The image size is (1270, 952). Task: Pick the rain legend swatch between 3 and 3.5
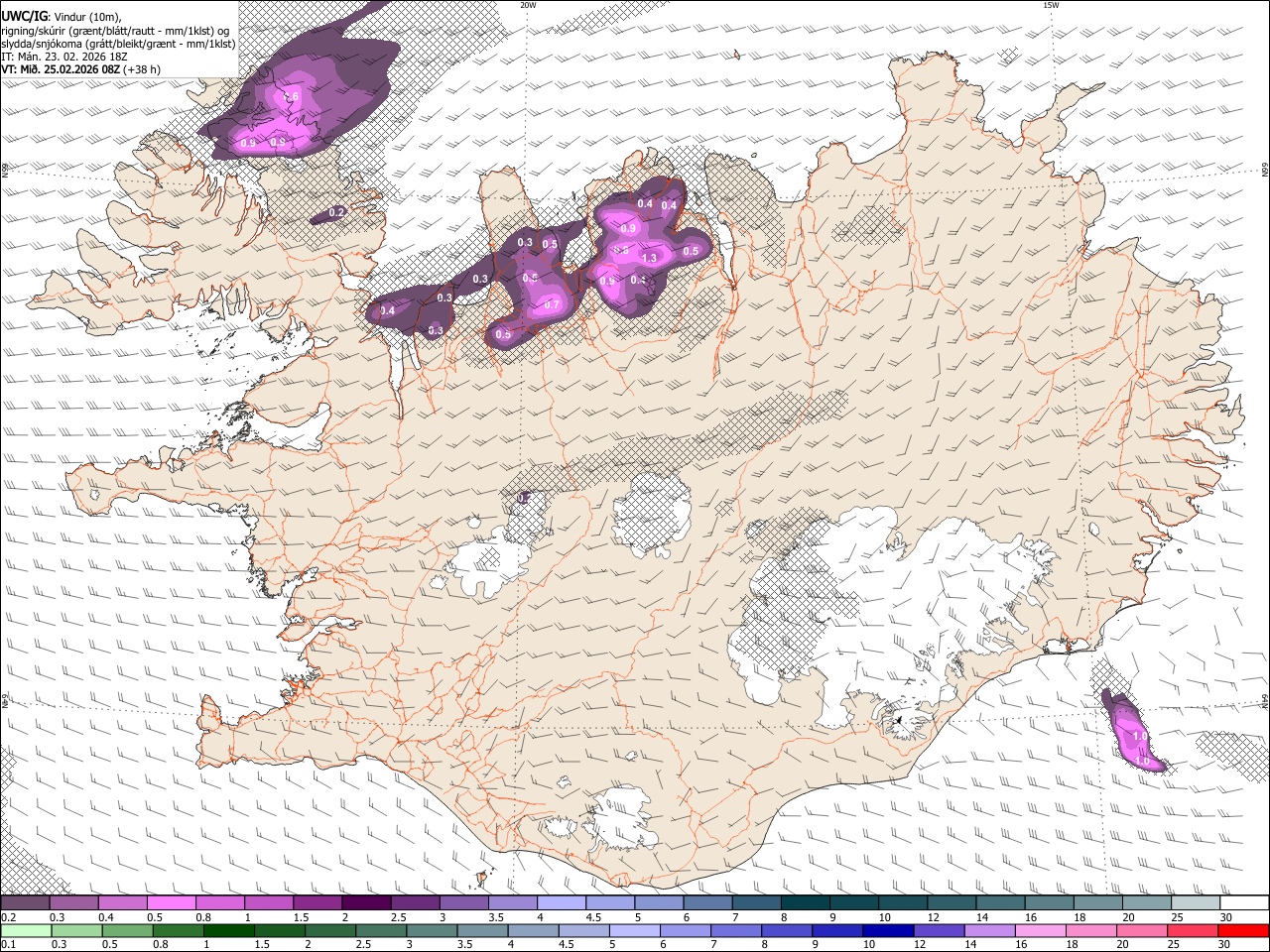[432, 930]
